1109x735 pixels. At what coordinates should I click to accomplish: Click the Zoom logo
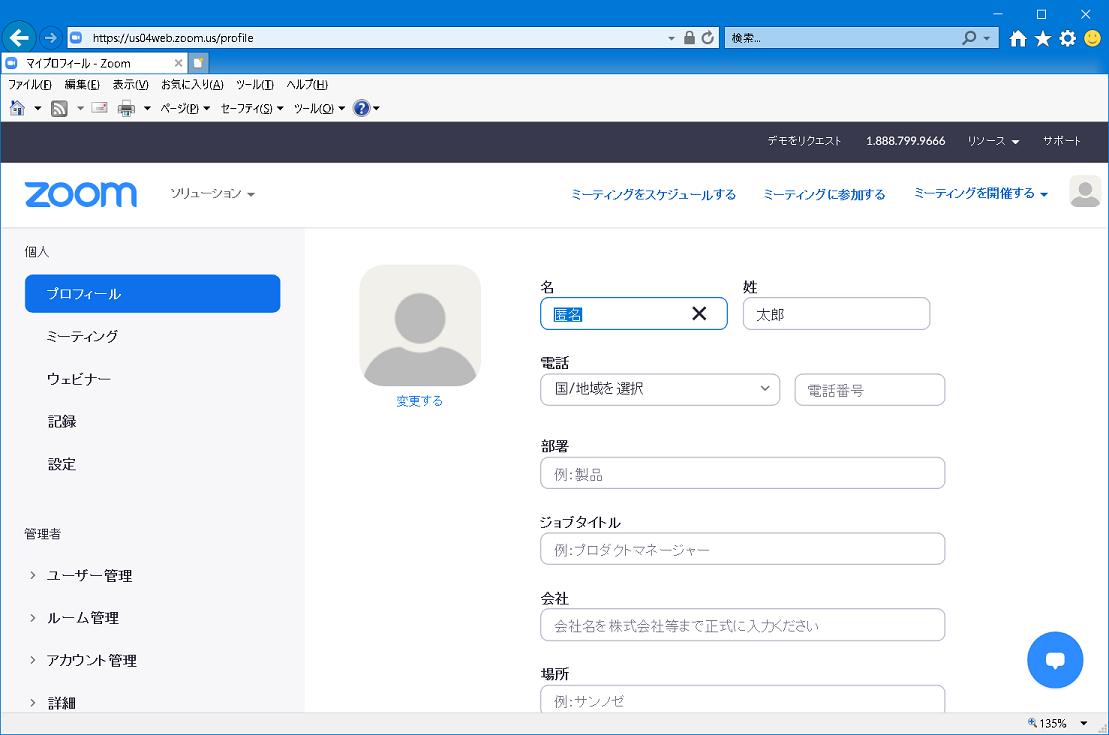click(x=81, y=194)
